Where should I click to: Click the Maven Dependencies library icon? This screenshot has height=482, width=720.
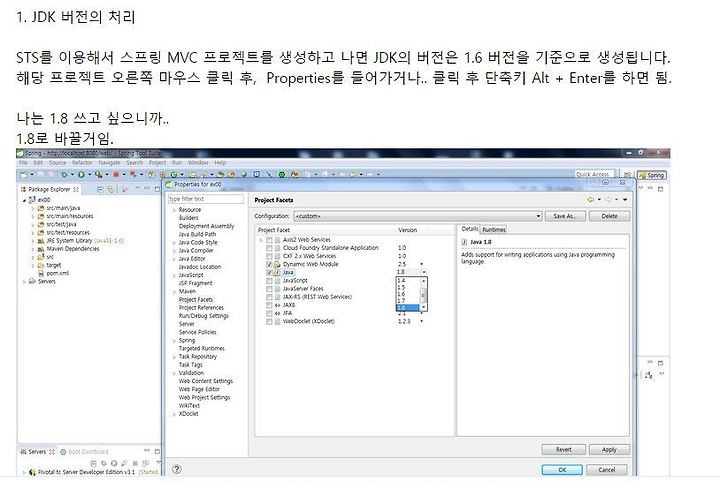pos(41,249)
